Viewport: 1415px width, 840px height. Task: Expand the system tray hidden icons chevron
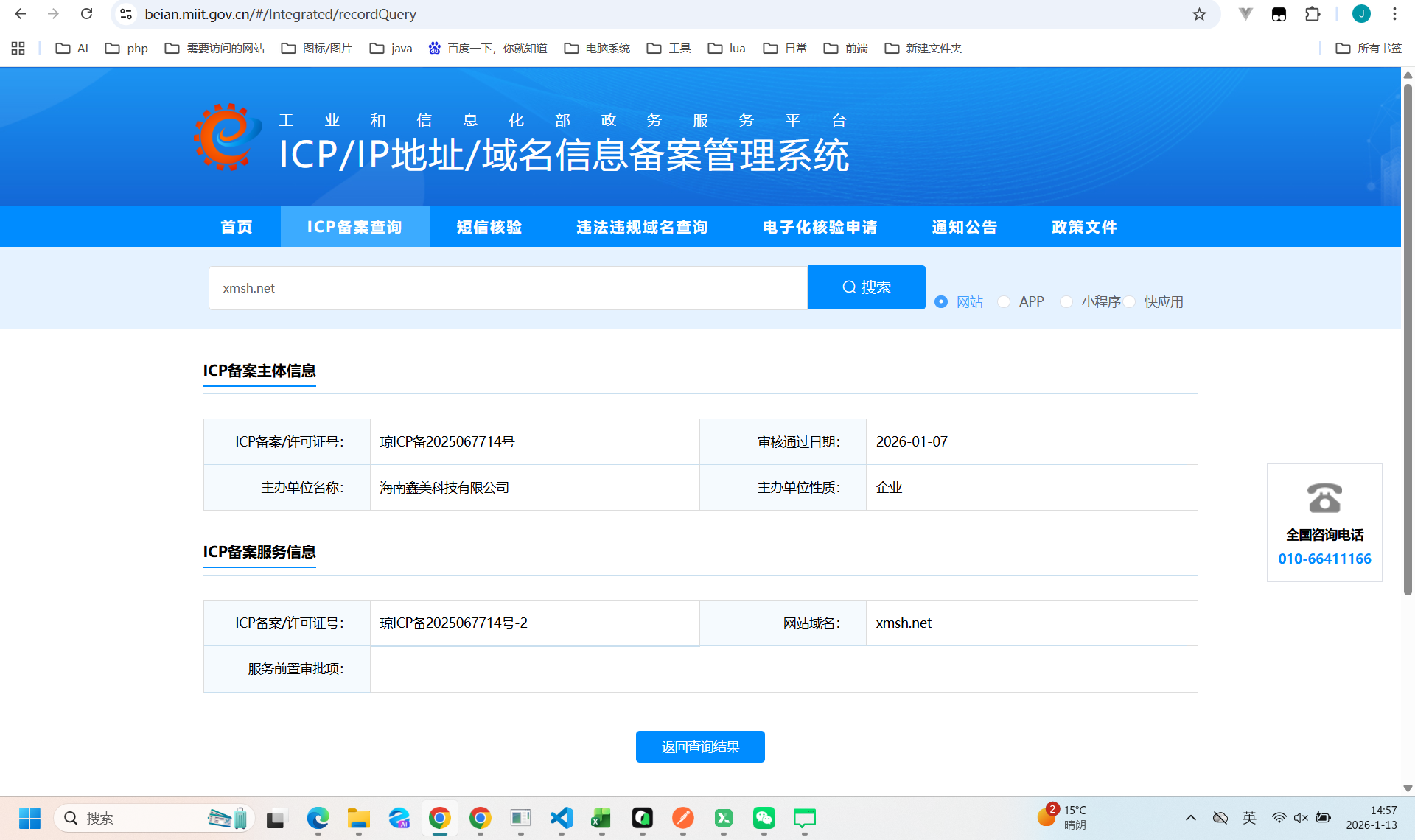pyautogui.click(x=1190, y=818)
